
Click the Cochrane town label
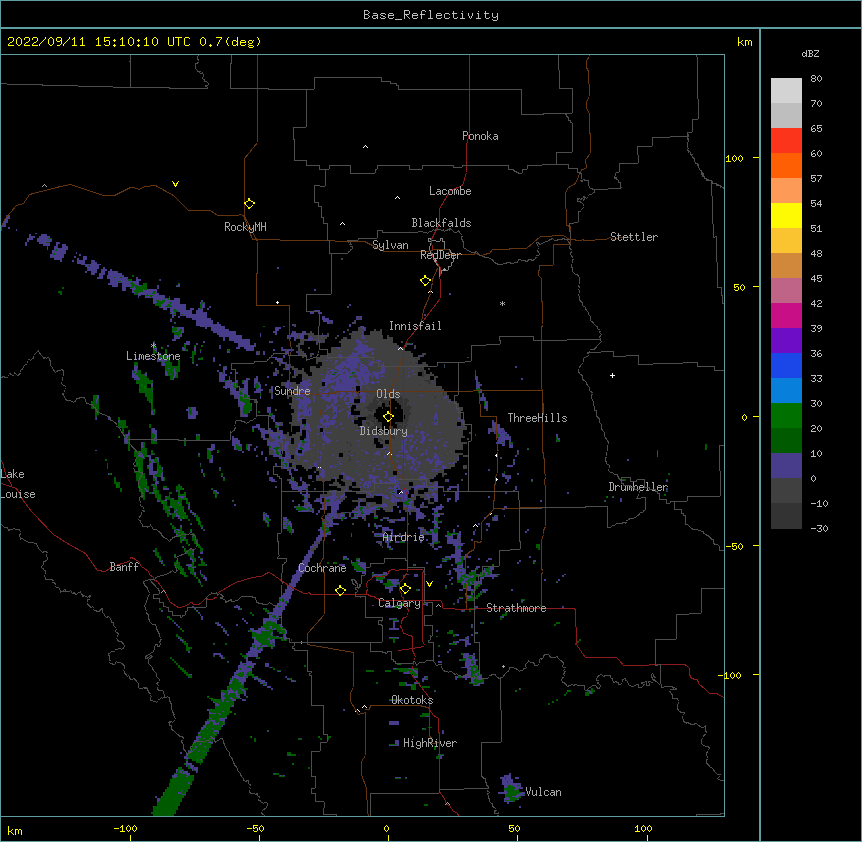[322, 568]
